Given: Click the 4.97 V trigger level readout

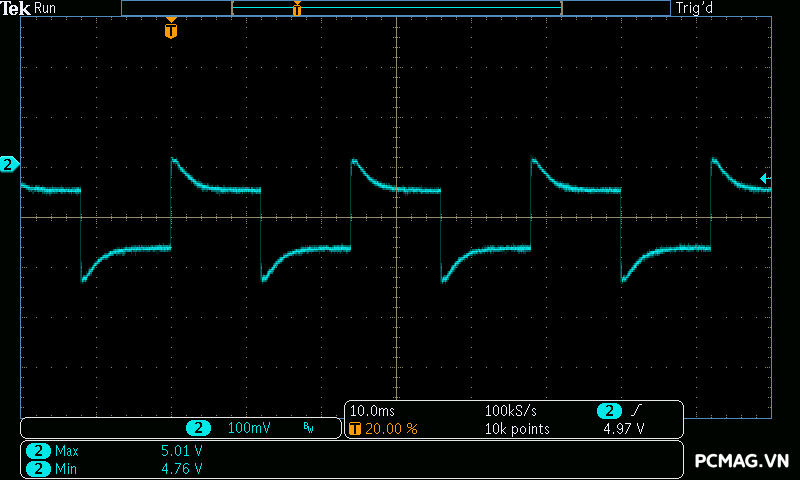Looking at the screenshot, I should tap(623, 428).
